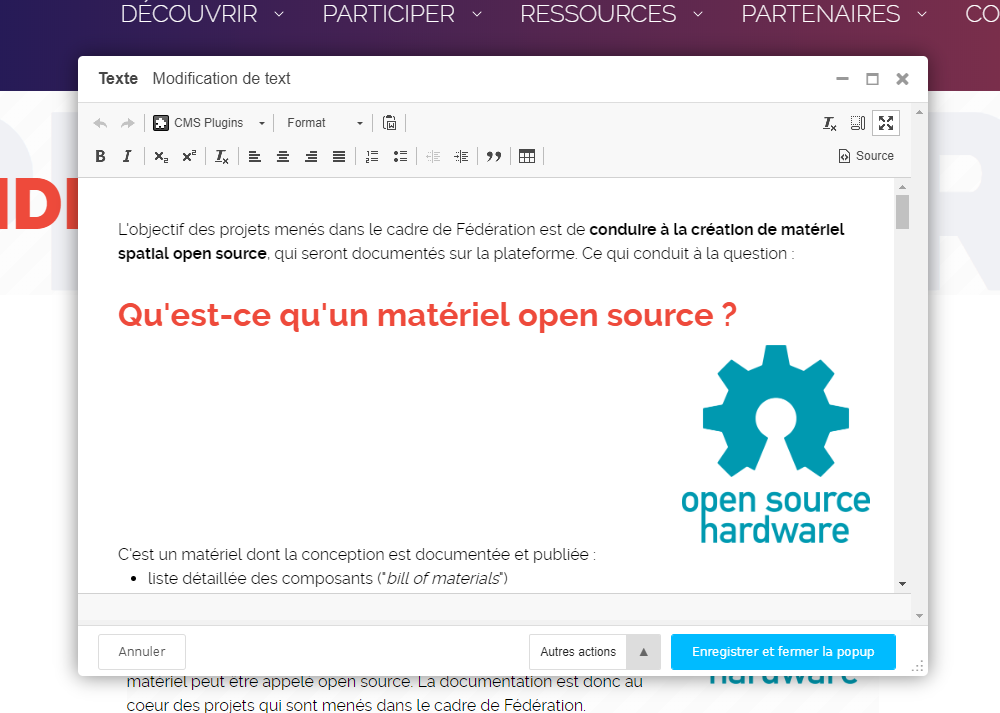Insert a block quote
This screenshot has width=1000, height=713.
click(493, 156)
